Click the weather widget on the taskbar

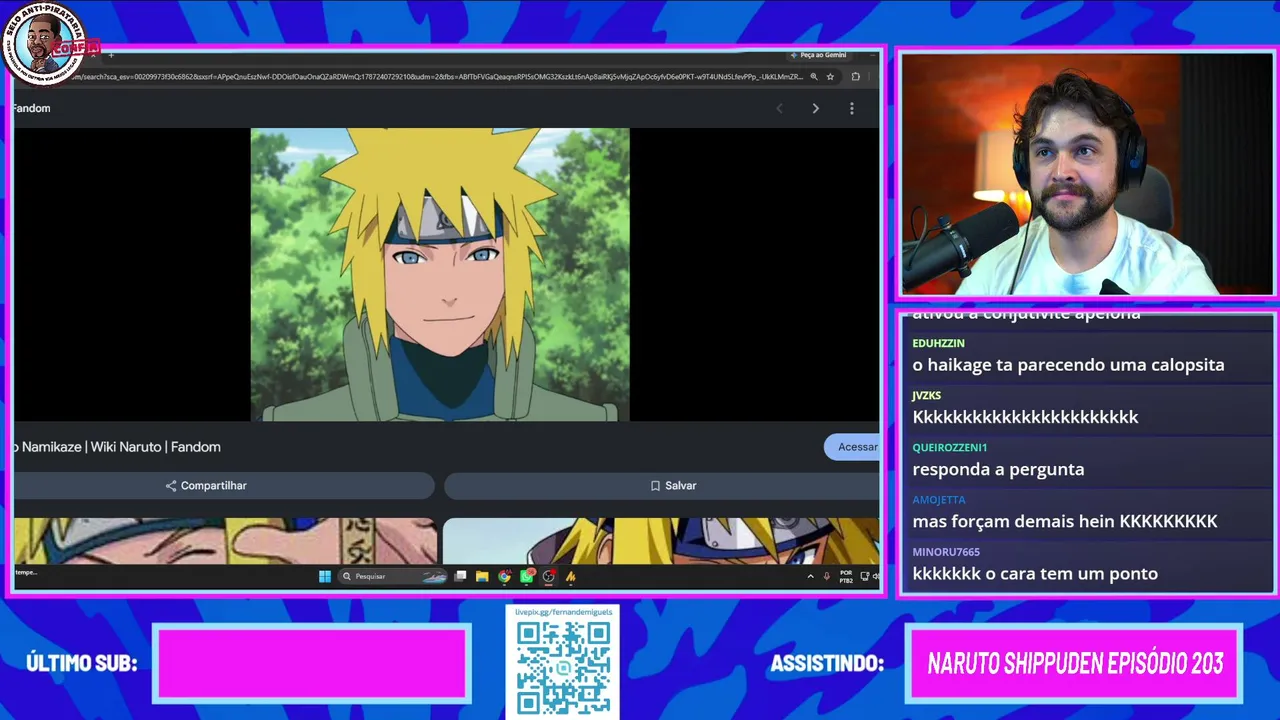click(x=26, y=573)
